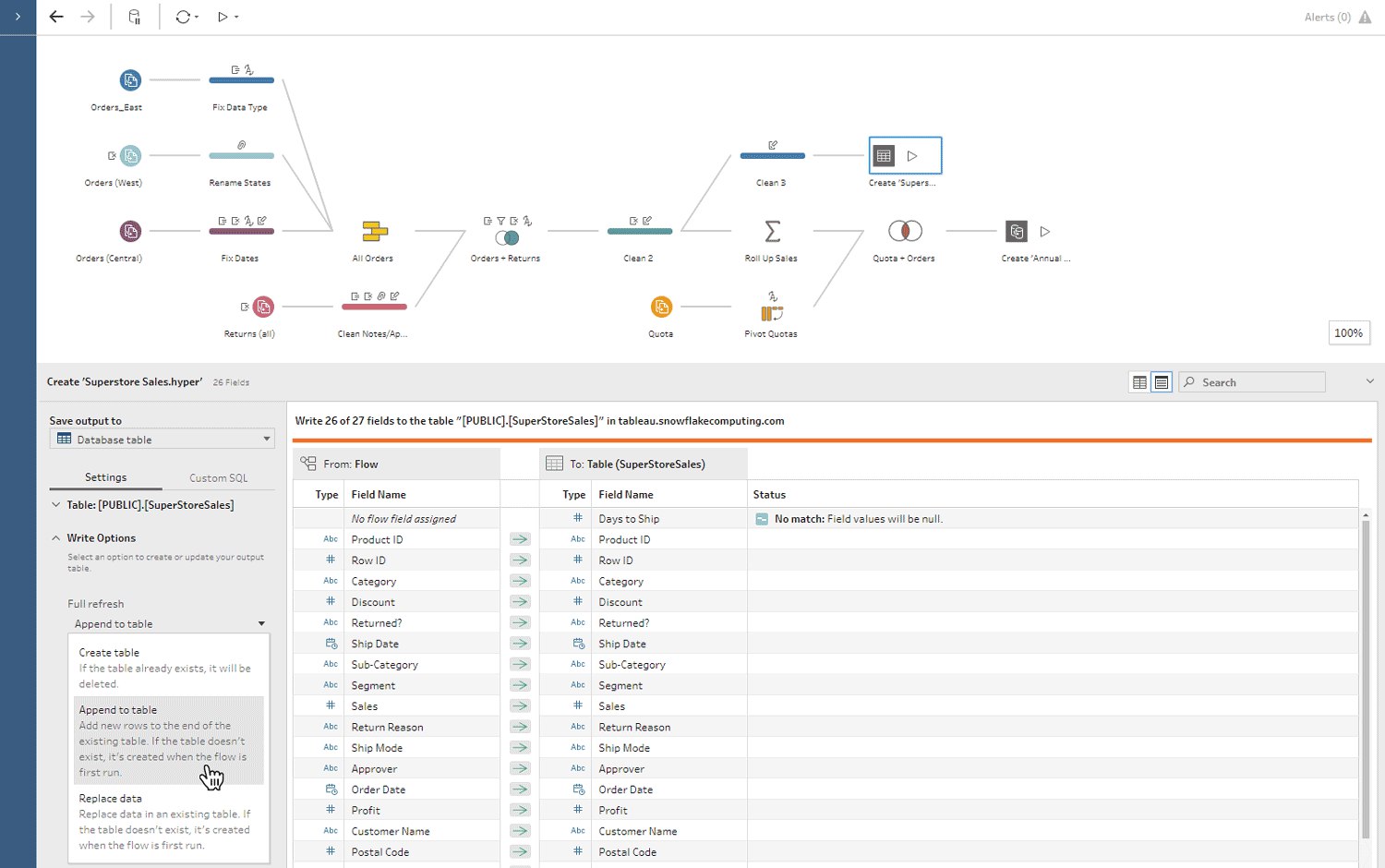This screenshot has width=1385, height=868.
Task: Click mapping arrow for Row ID row
Action: [521, 561]
